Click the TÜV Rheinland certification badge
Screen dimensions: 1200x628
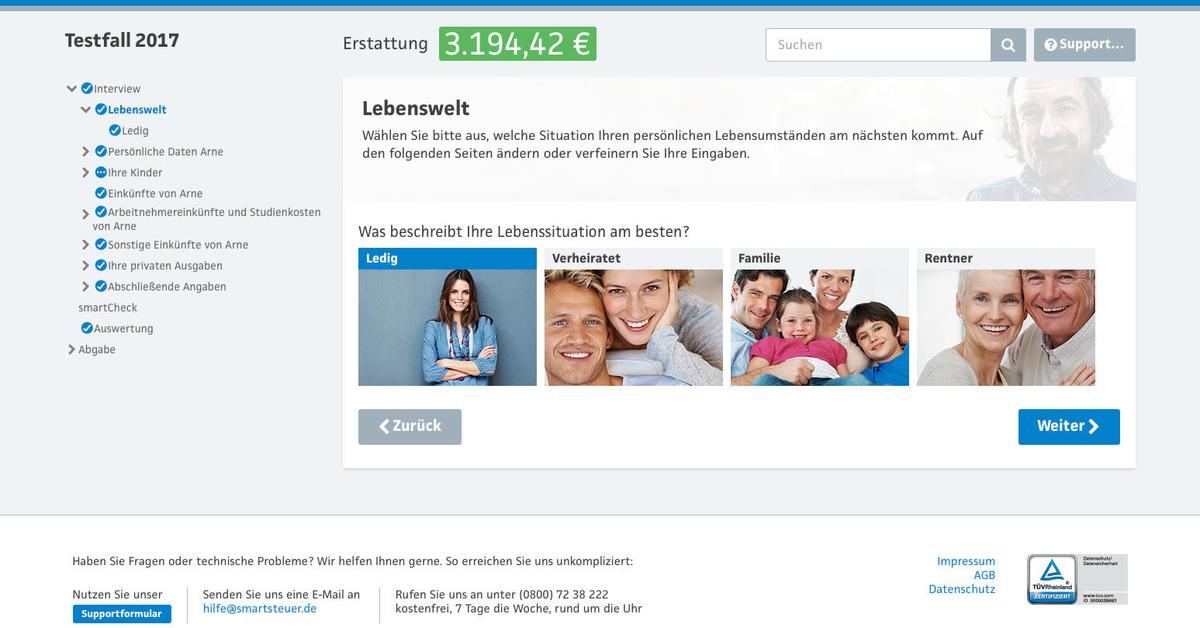coord(1077,580)
